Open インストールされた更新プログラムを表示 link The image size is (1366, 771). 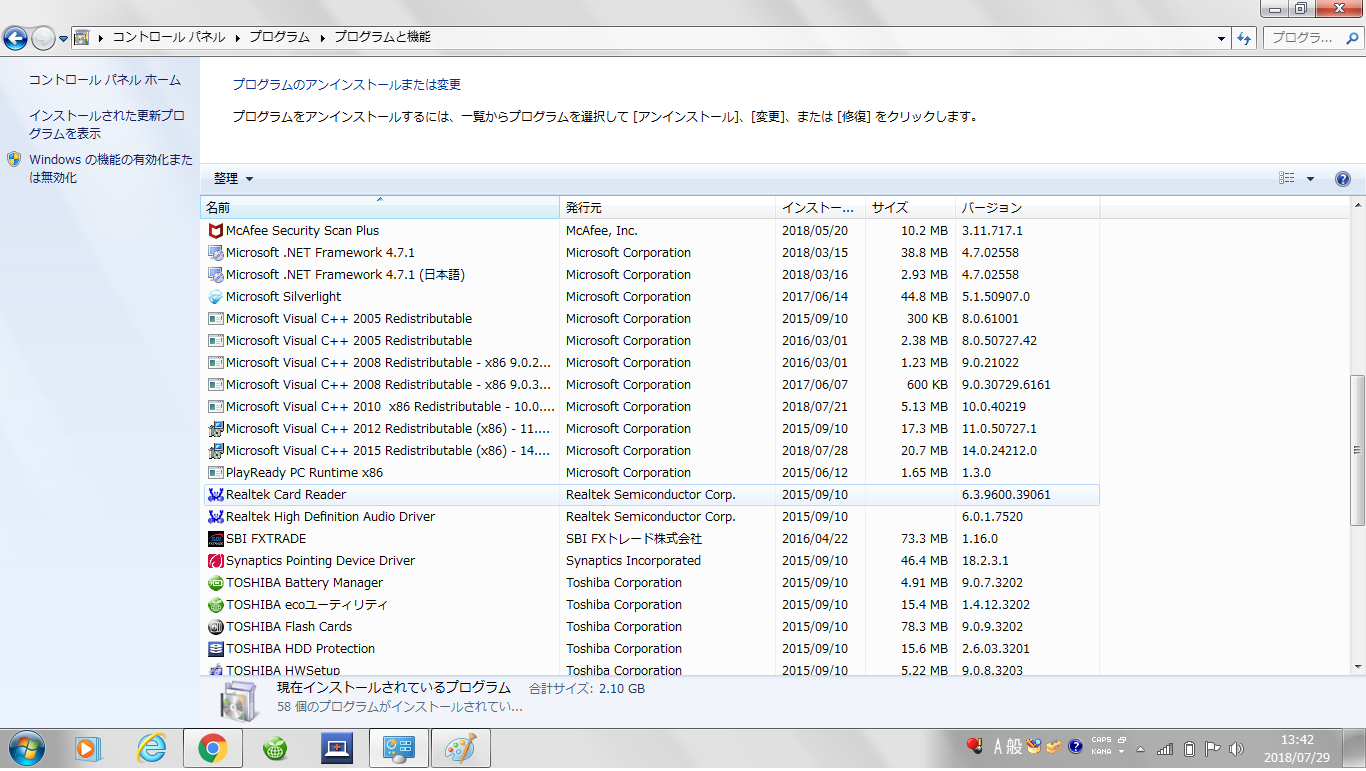pyautogui.click(x=107, y=125)
